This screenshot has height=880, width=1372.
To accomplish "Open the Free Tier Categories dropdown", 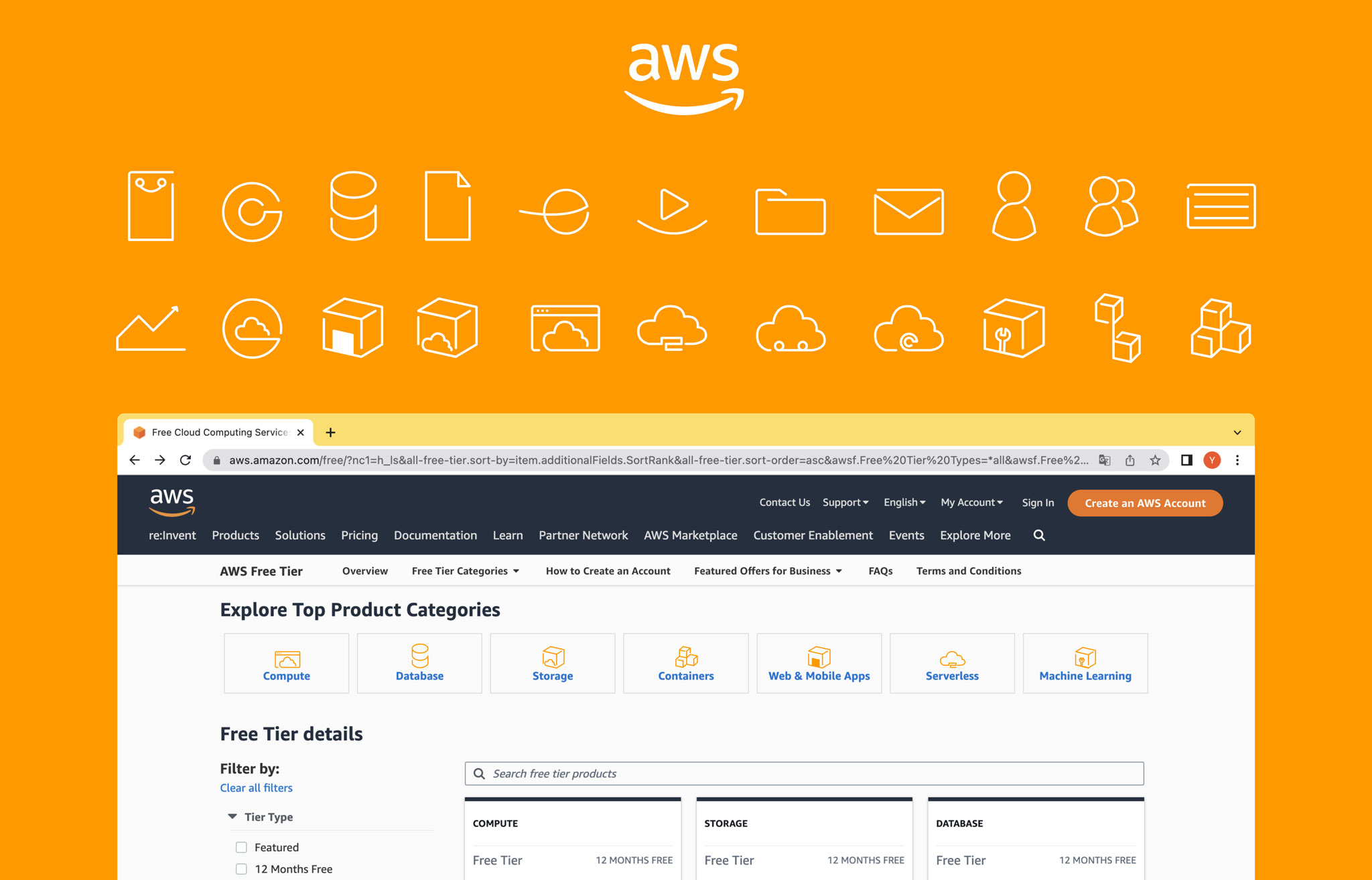I will [x=465, y=571].
